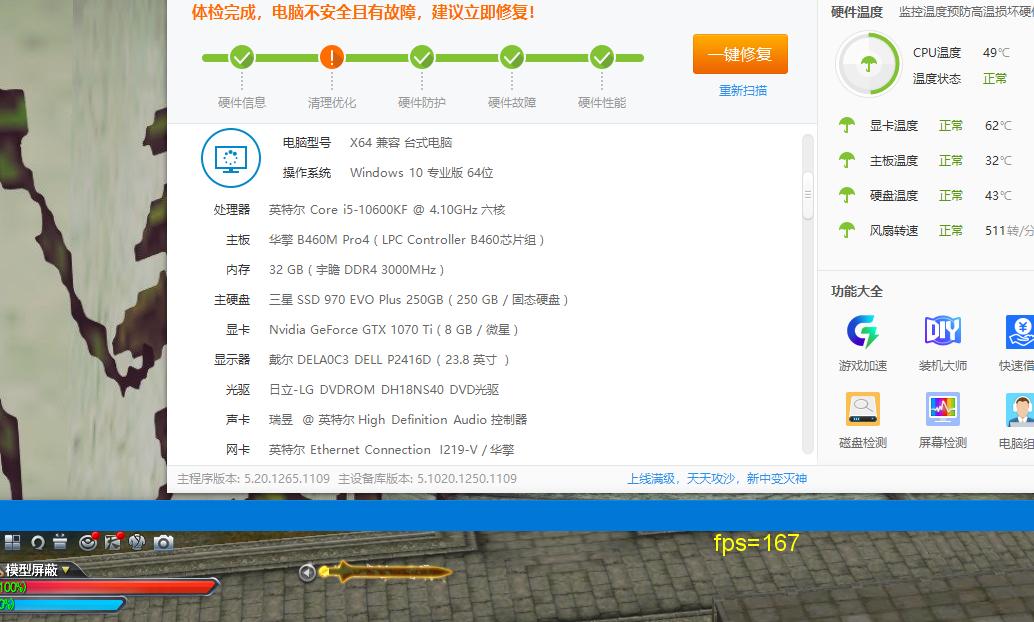This screenshot has width=1034, height=622.
Task: Click the game refresh arrow icon
Action: point(38,542)
